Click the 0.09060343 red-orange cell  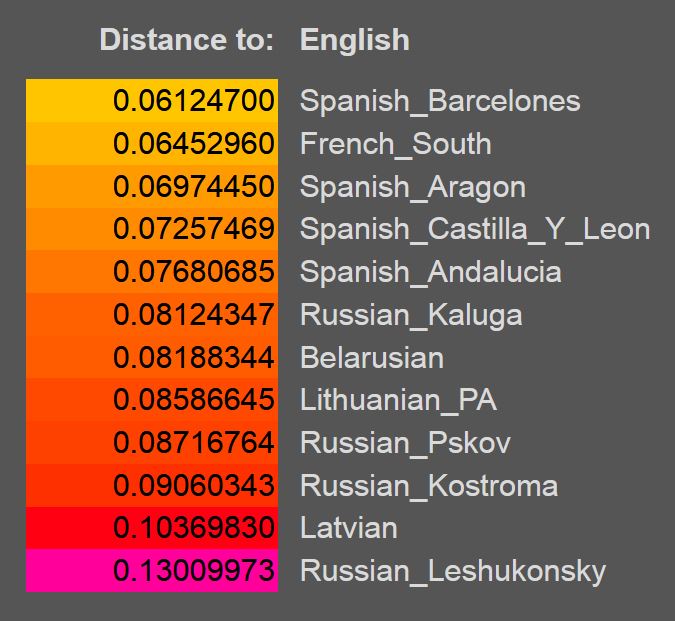pyautogui.click(x=152, y=485)
